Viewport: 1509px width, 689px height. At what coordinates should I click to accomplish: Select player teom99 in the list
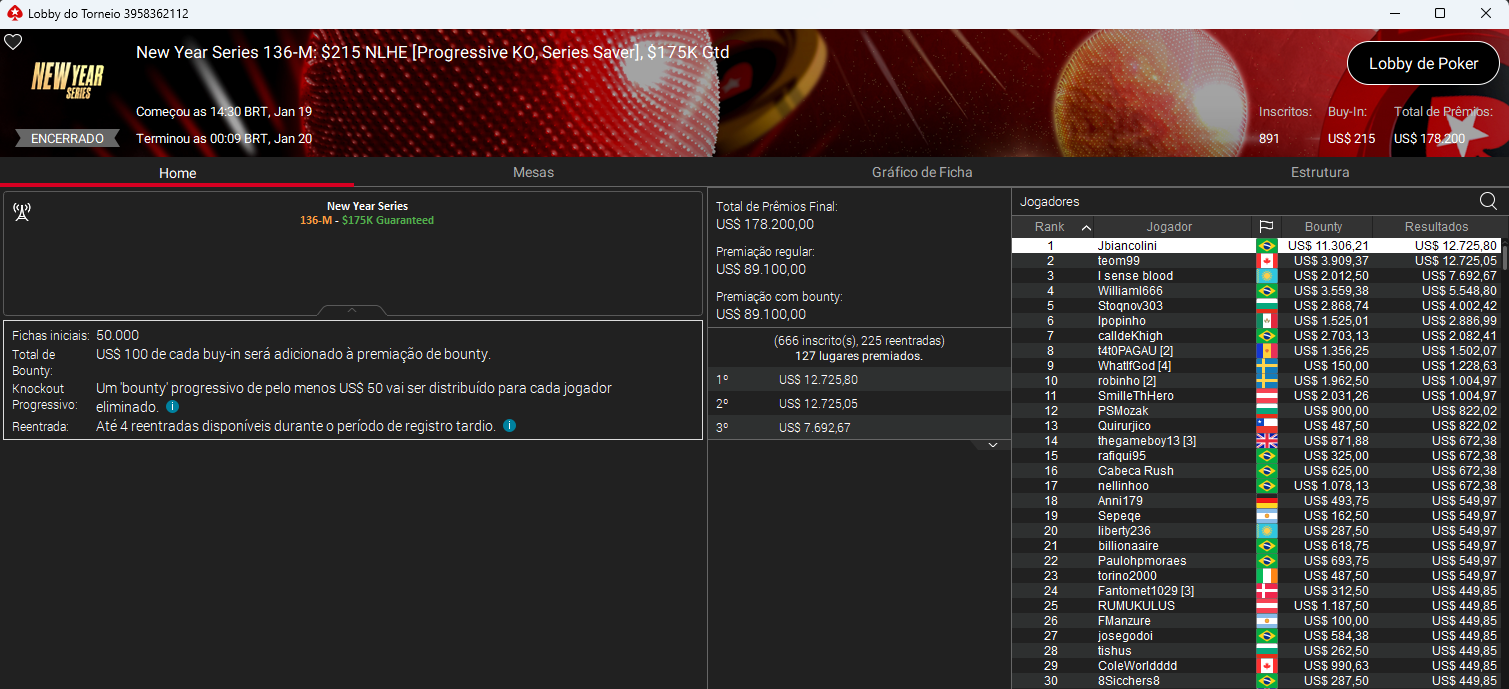point(1118,261)
